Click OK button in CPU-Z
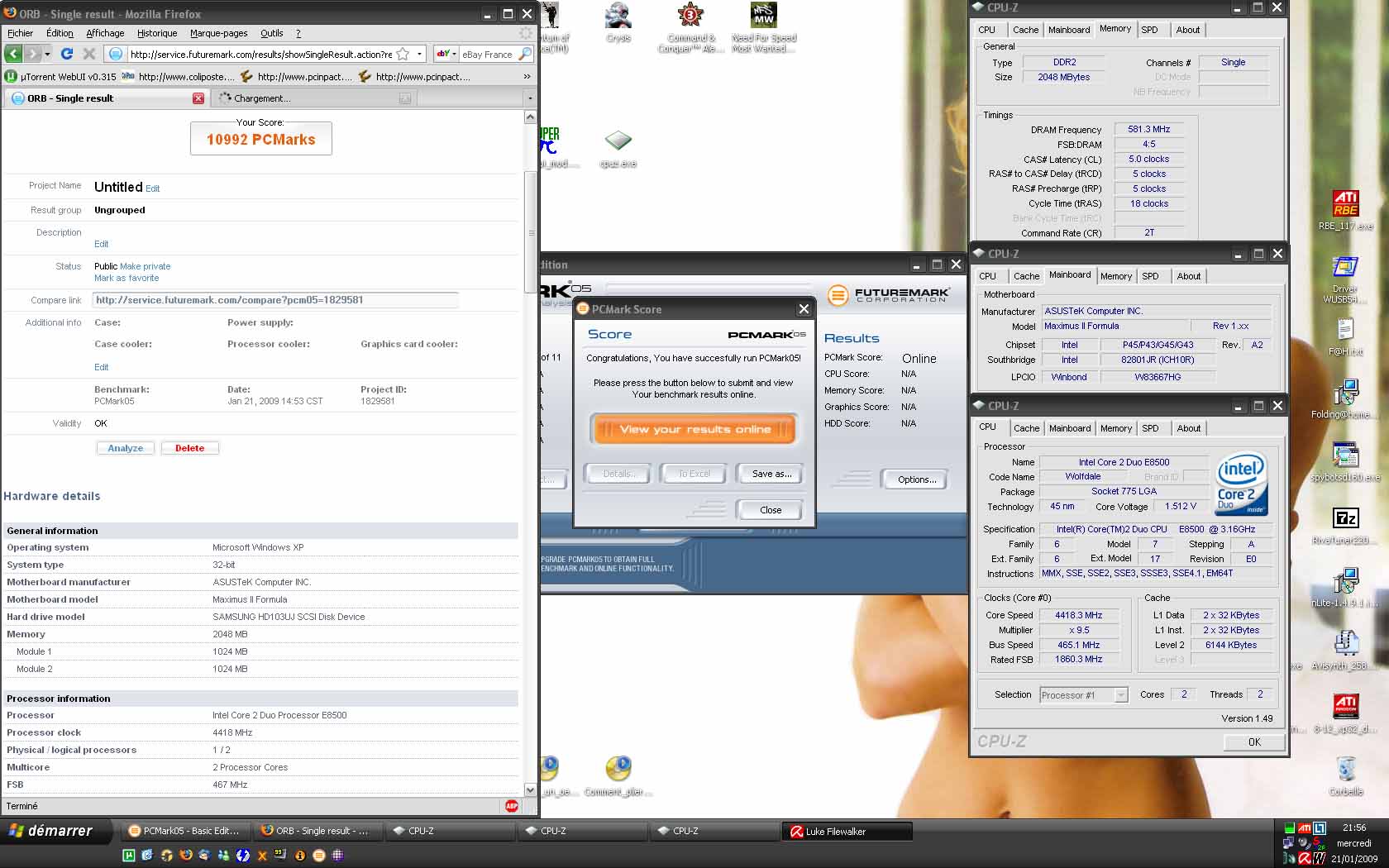The image size is (1389, 868). pyautogui.click(x=1254, y=742)
